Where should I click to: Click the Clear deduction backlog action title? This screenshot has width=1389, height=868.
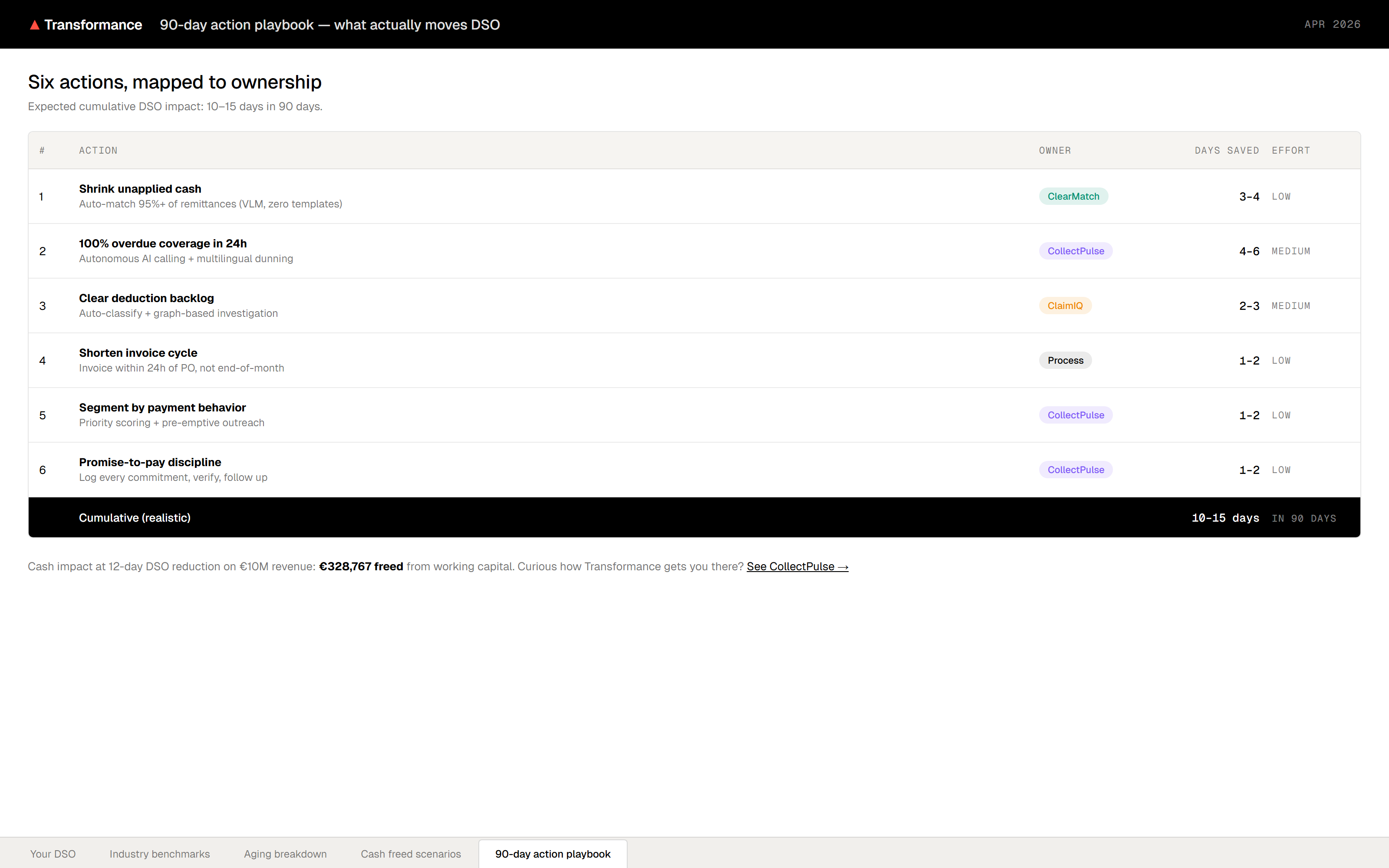[x=146, y=298]
